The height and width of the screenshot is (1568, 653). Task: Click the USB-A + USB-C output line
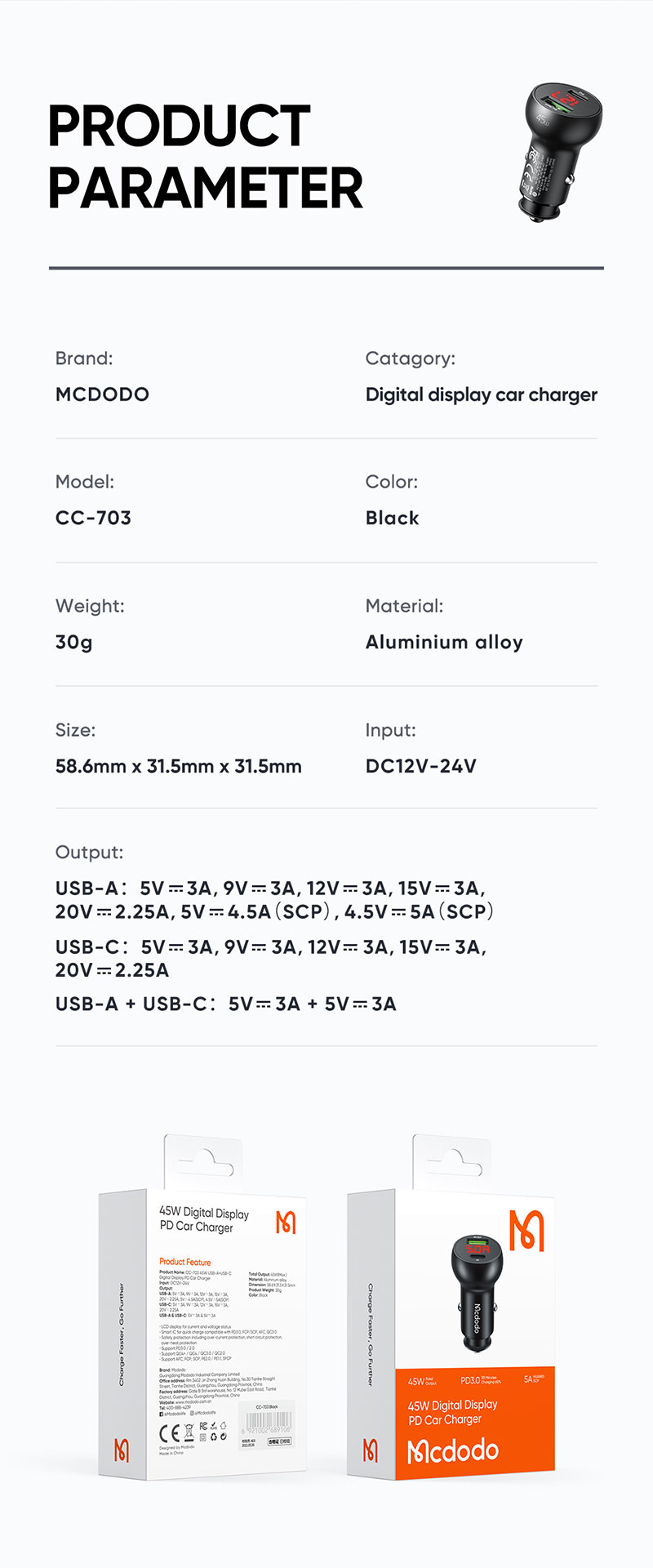point(225,1004)
